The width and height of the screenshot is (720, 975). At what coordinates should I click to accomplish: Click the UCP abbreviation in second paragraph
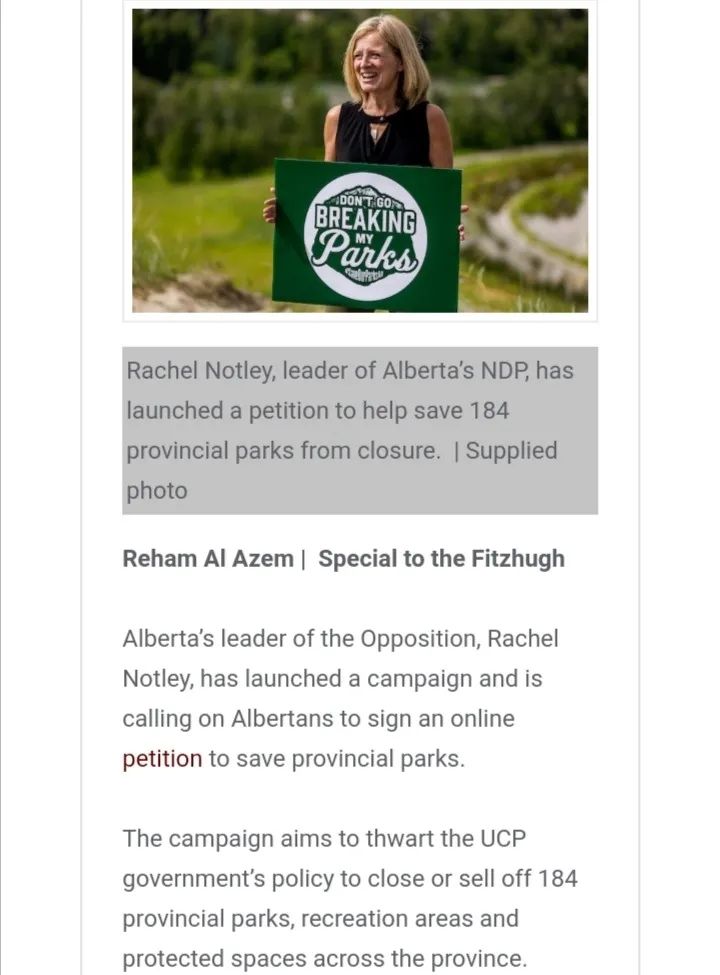[x=503, y=839]
